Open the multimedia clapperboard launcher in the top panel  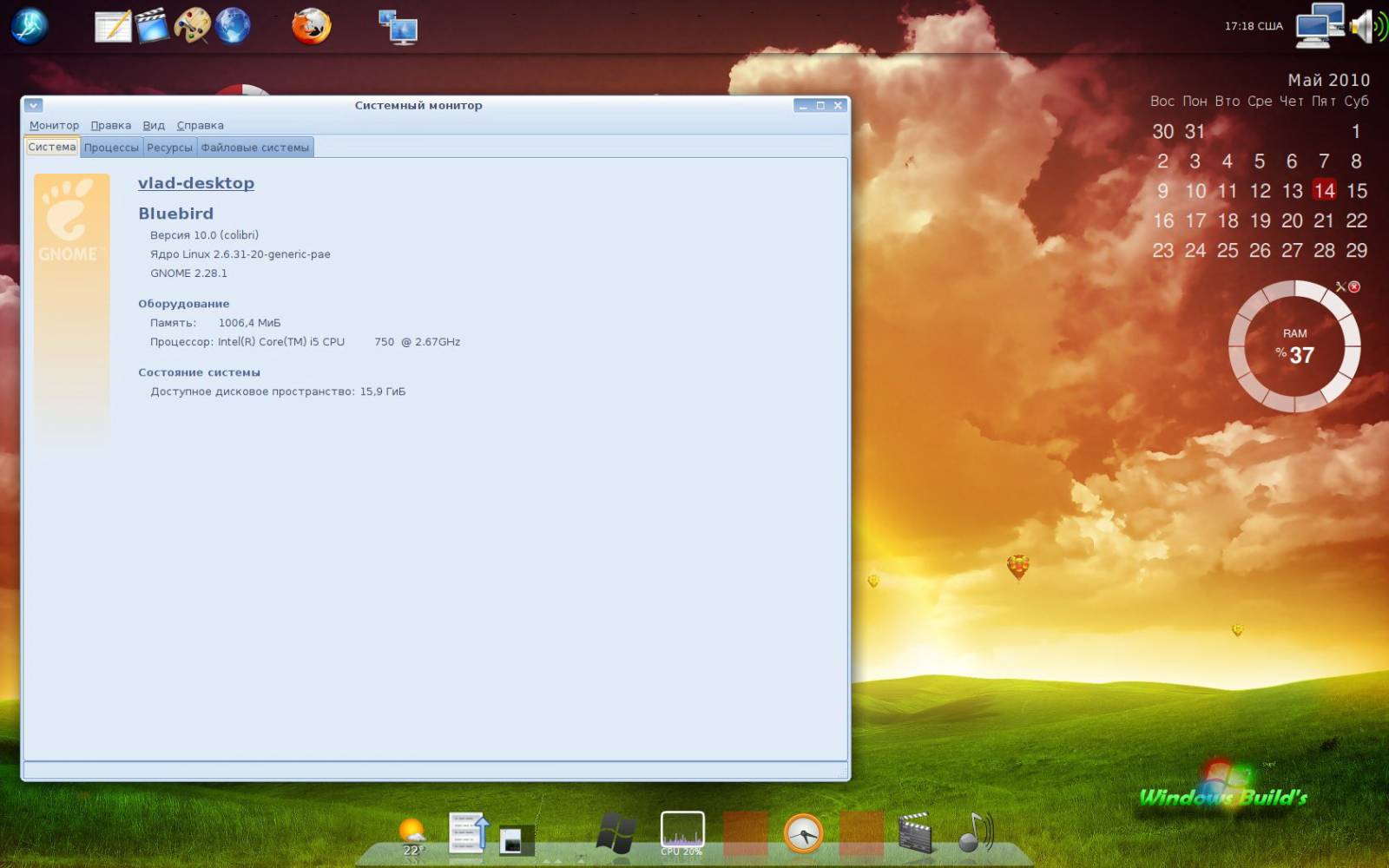(152, 25)
